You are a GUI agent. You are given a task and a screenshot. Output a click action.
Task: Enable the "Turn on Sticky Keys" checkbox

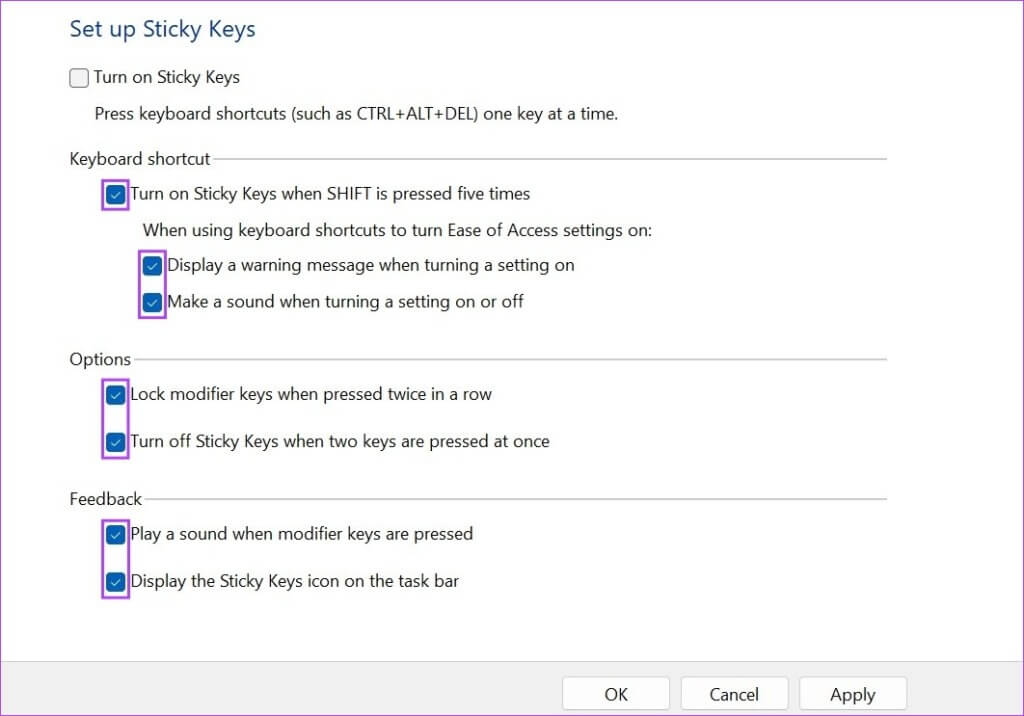(x=78, y=77)
